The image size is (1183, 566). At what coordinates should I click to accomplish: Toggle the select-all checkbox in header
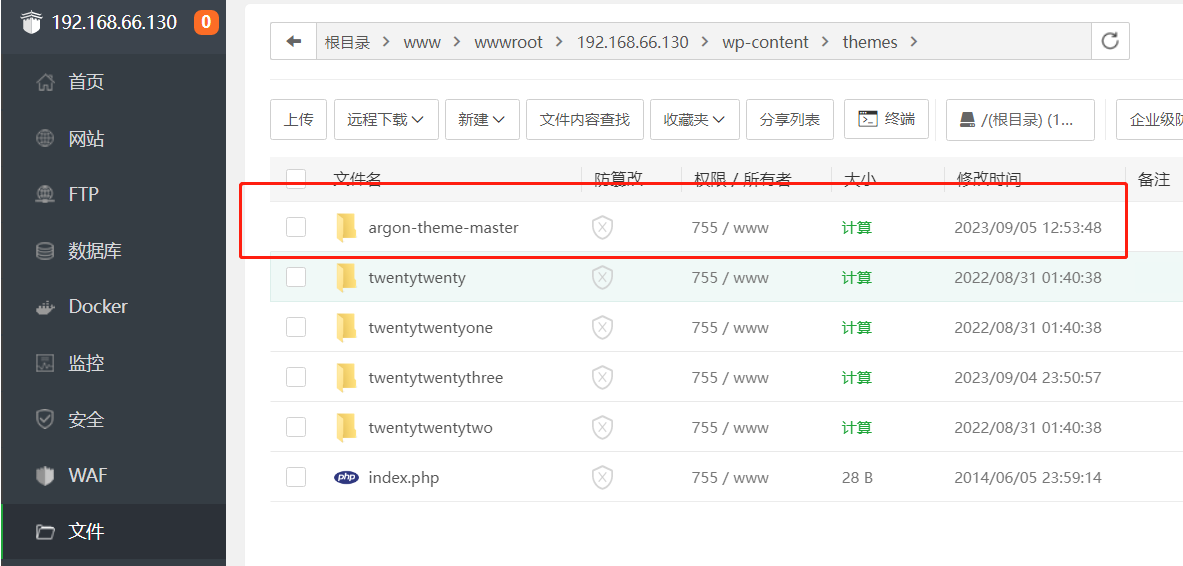[x=296, y=179]
